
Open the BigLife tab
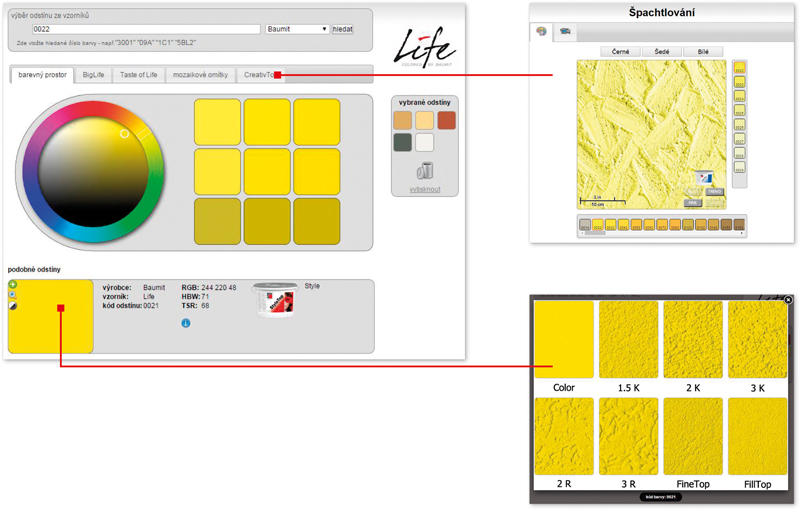click(93, 75)
